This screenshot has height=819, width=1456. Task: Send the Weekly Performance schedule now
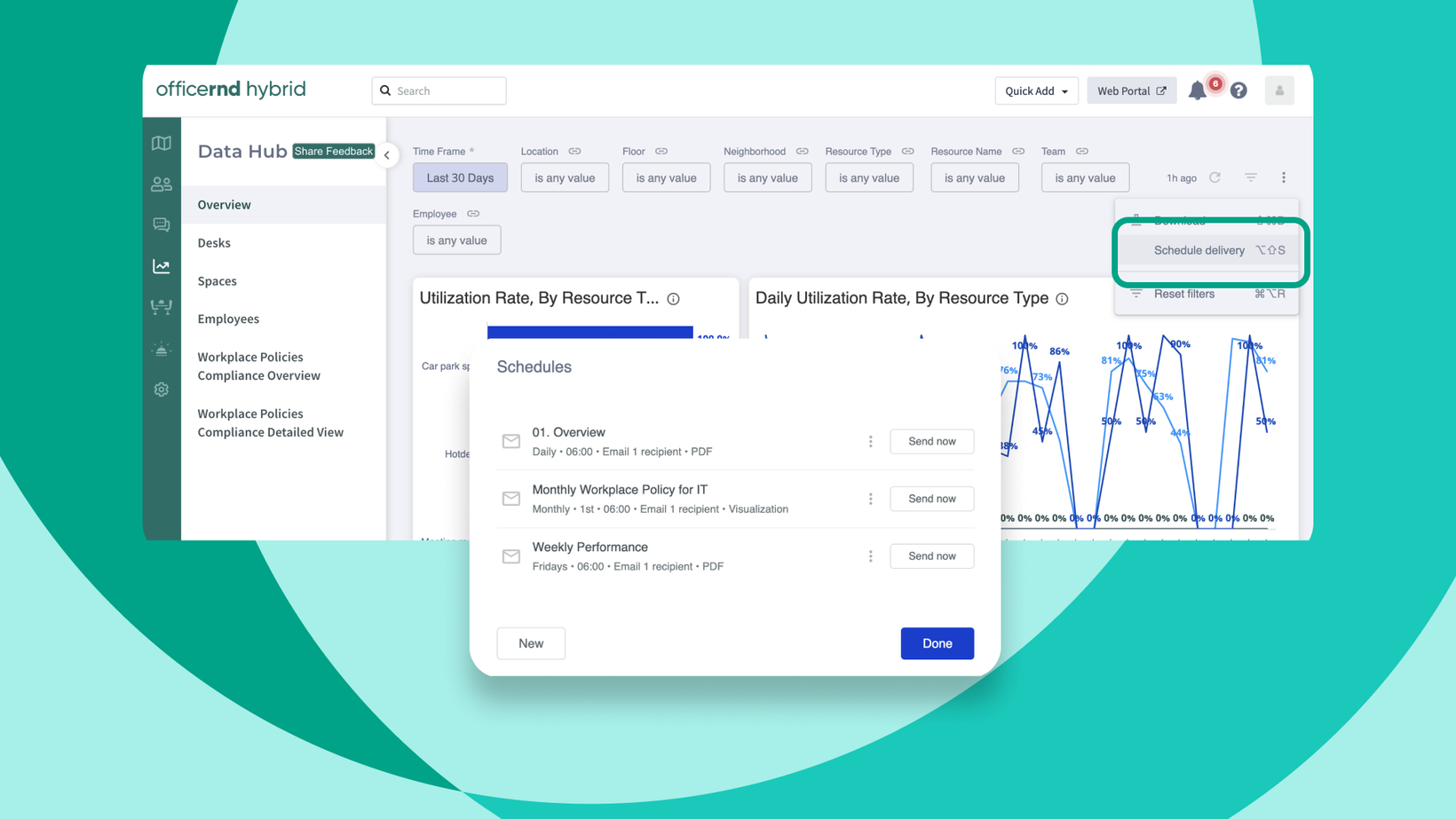point(931,556)
